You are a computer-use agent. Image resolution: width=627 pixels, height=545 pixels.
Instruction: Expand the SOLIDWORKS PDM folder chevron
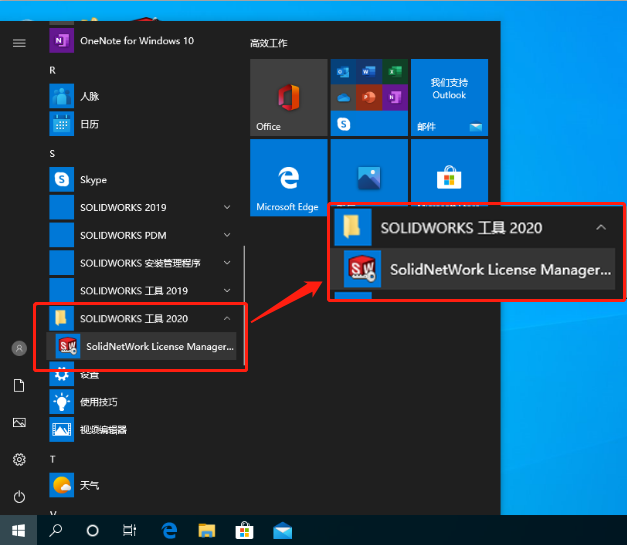click(x=227, y=235)
